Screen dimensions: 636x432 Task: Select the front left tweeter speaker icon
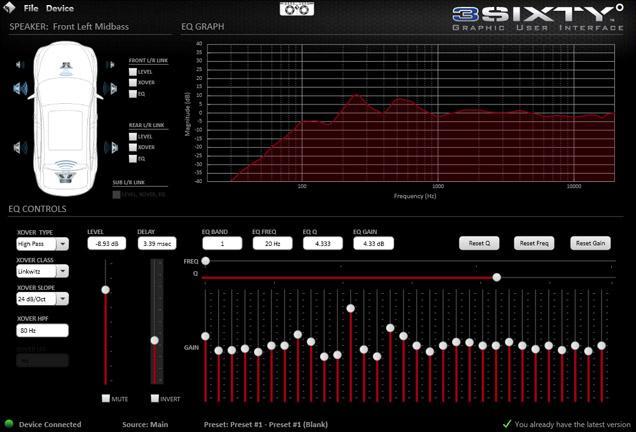pos(20,65)
